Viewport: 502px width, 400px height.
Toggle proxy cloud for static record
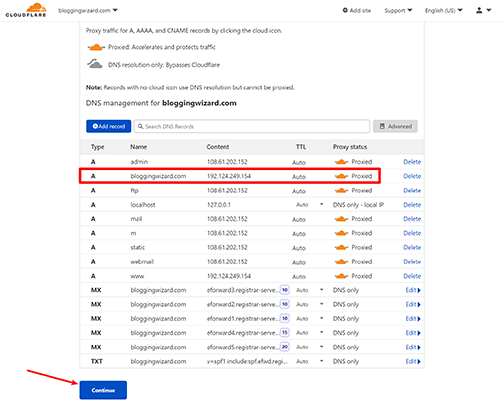tap(341, 248)
